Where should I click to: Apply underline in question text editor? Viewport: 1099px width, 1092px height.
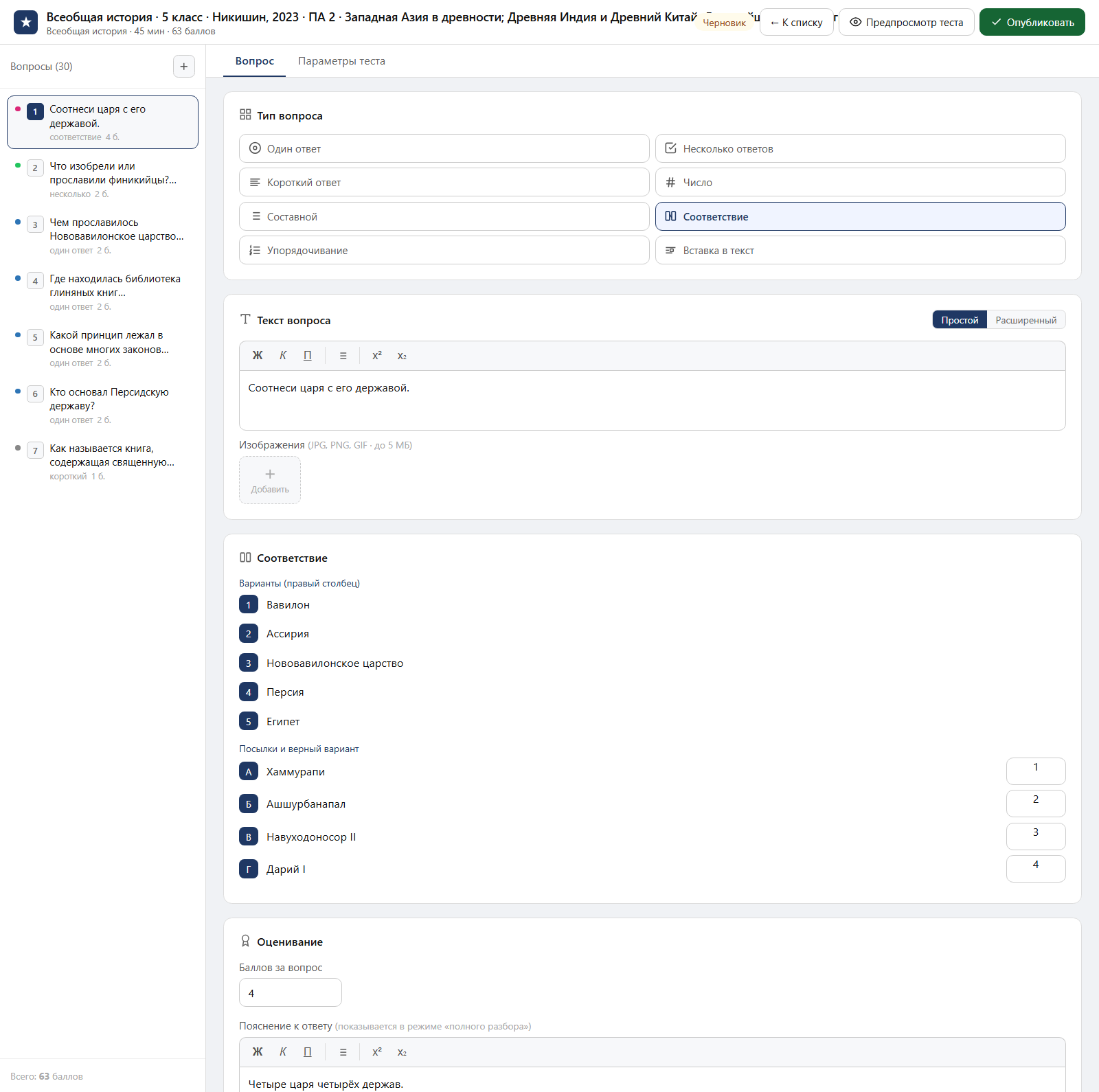(x=308, y=356)
